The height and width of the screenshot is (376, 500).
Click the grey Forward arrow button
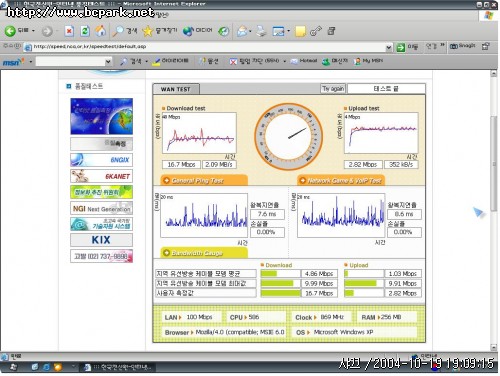(47, 31)
